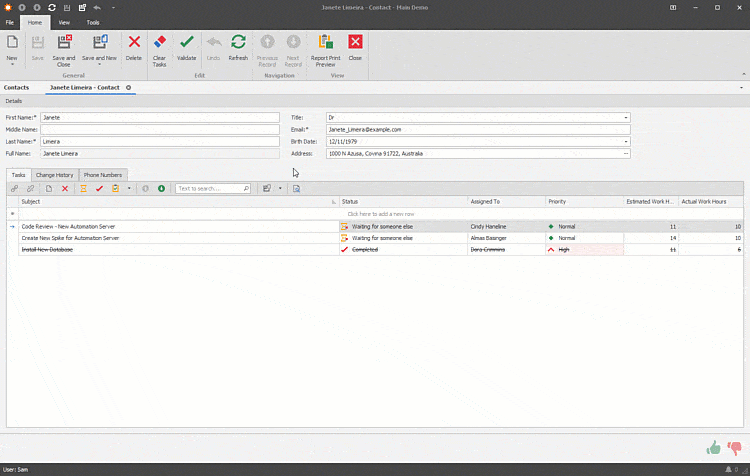750x476 pixels.
Task: Click the Save and Close ribbon icon
Action: (64, 42)
